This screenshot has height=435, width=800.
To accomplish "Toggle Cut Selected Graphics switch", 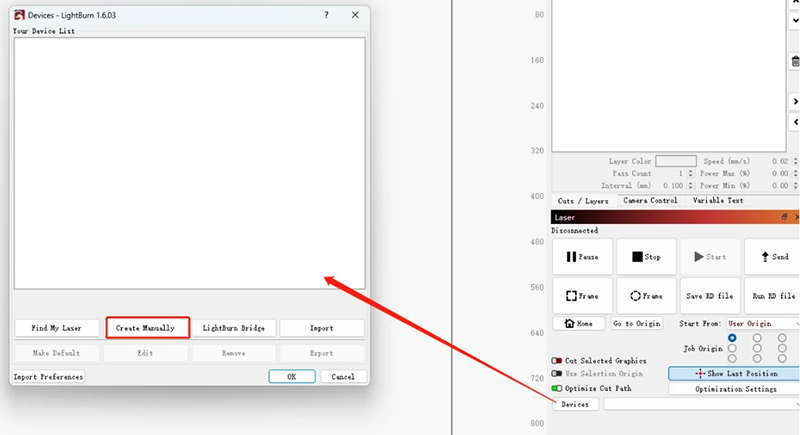I will [x=557, y=361].
